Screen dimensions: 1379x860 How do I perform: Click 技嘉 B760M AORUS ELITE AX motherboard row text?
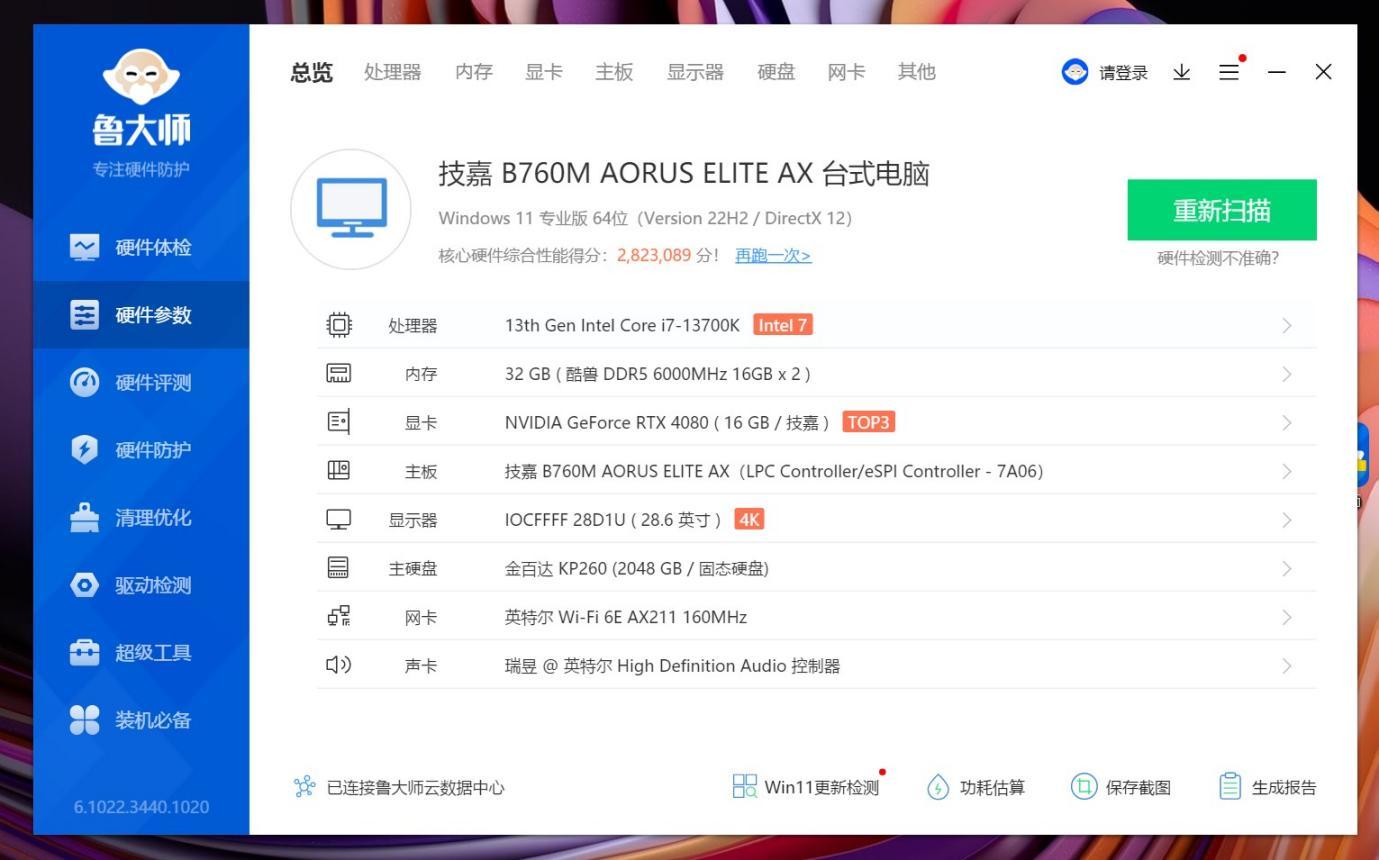774,471
